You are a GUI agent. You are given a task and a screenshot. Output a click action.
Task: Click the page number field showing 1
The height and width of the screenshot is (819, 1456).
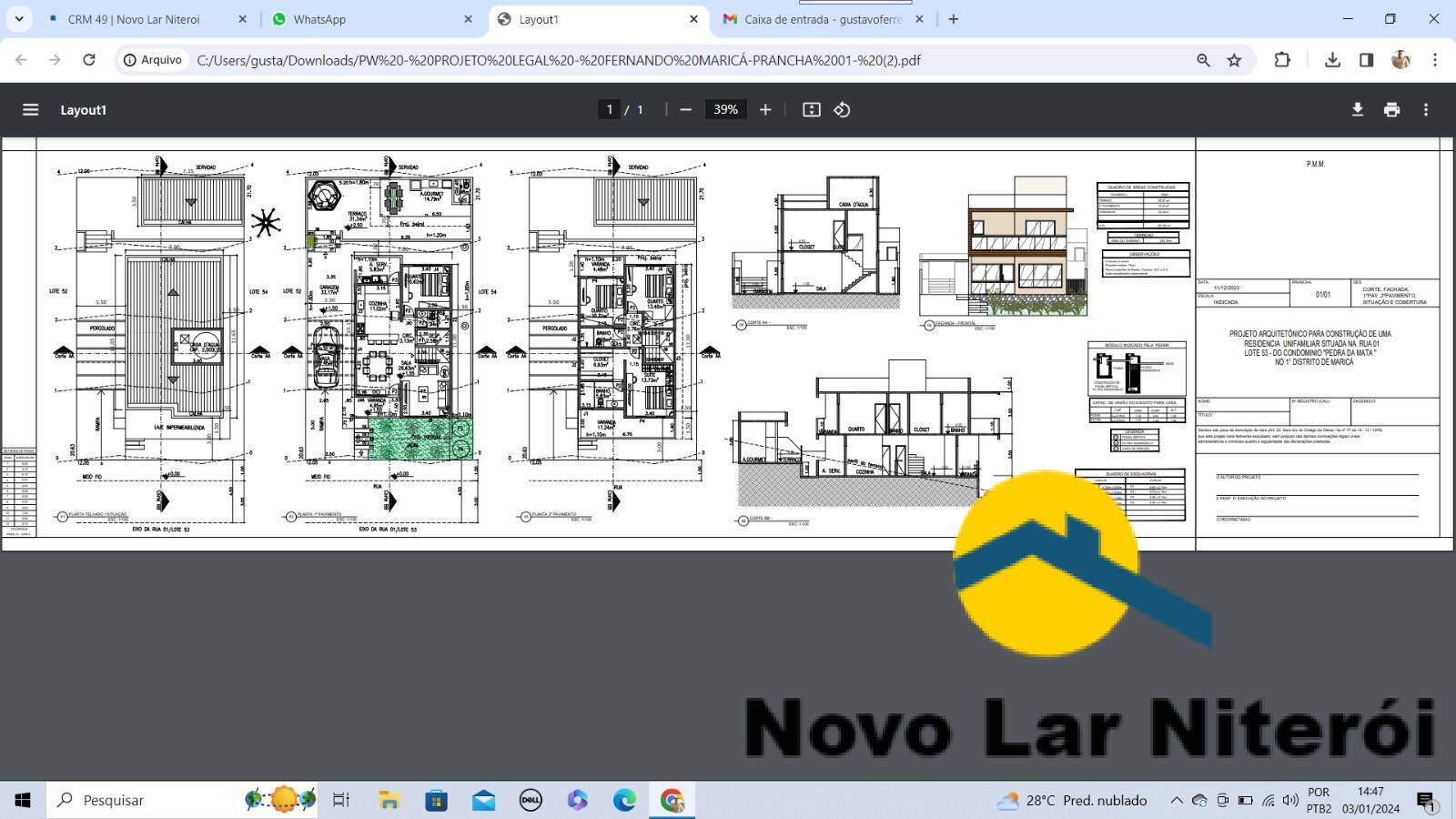tap(609, 109)
